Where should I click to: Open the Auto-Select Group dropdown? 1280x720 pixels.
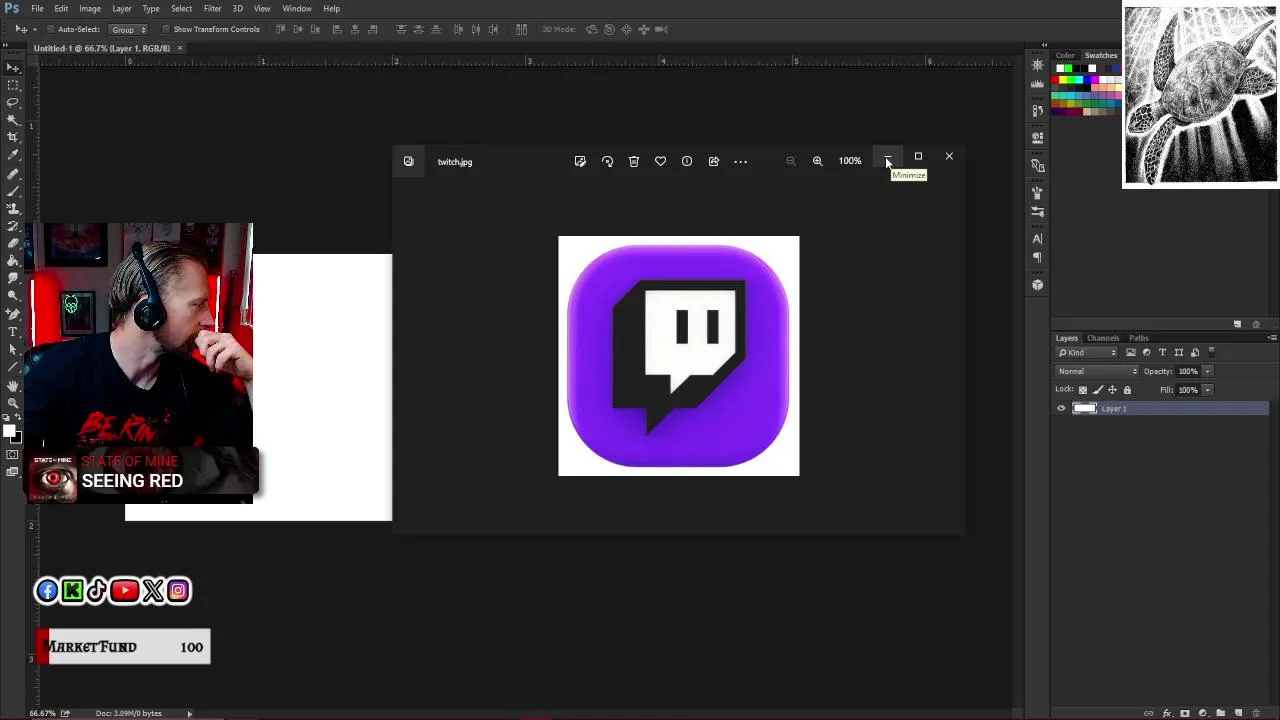pos(126,29)
